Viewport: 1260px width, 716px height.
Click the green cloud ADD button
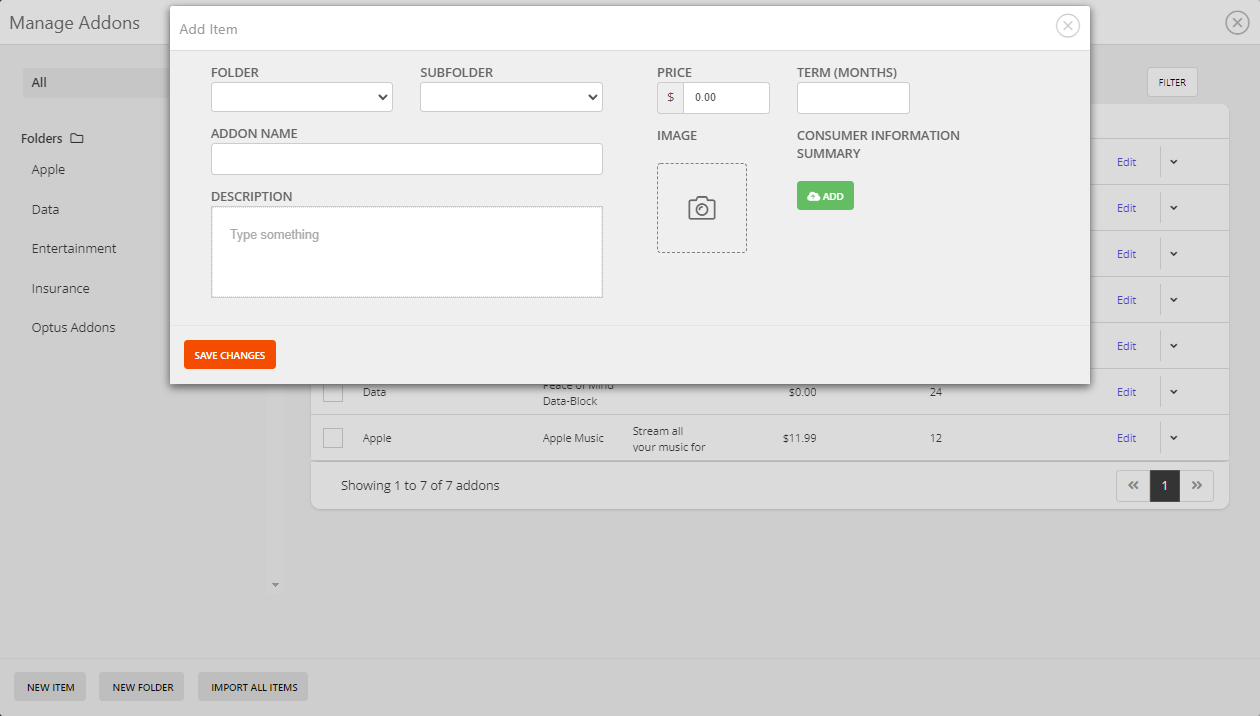(x=825, y=196)
